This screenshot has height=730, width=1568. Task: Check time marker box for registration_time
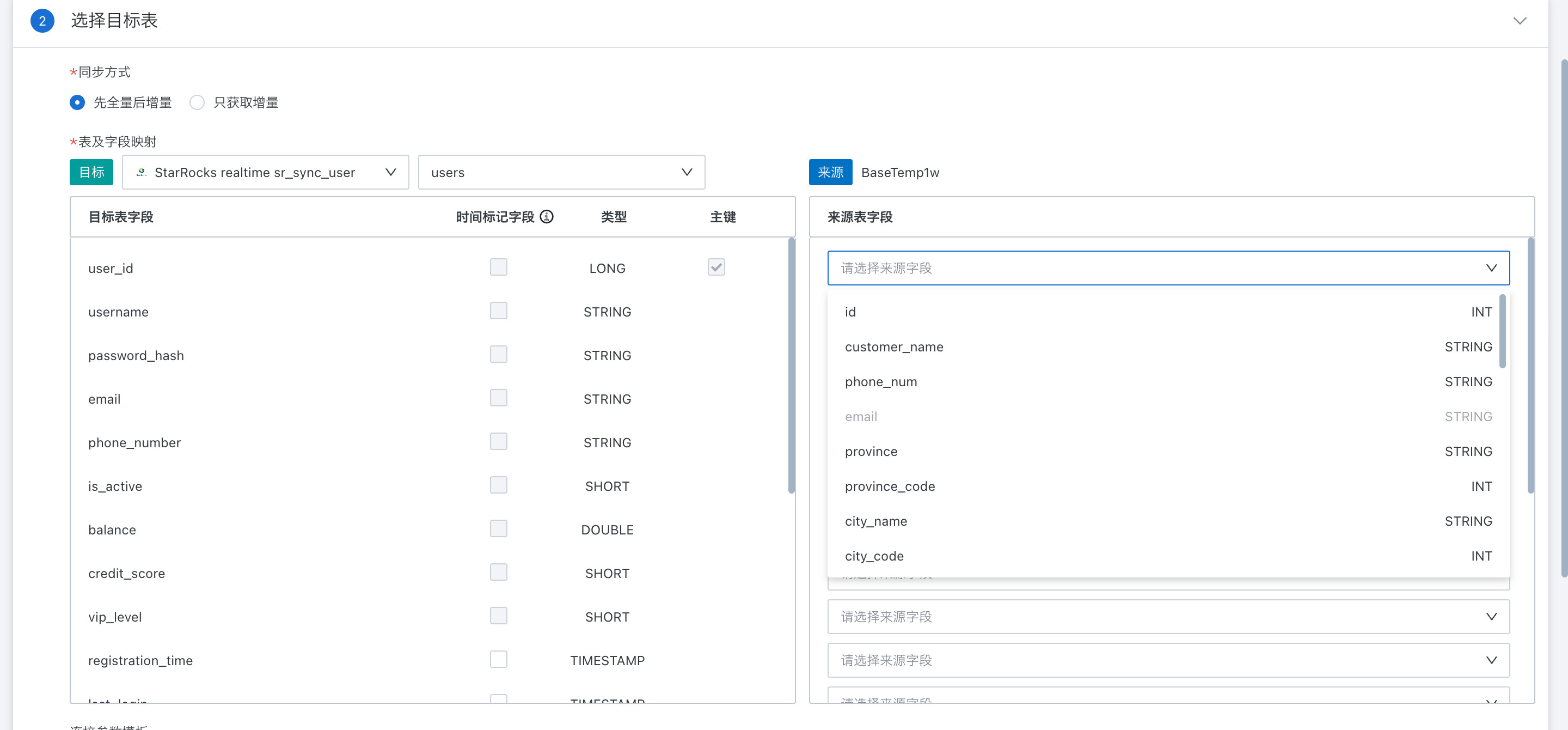(498, 659)
